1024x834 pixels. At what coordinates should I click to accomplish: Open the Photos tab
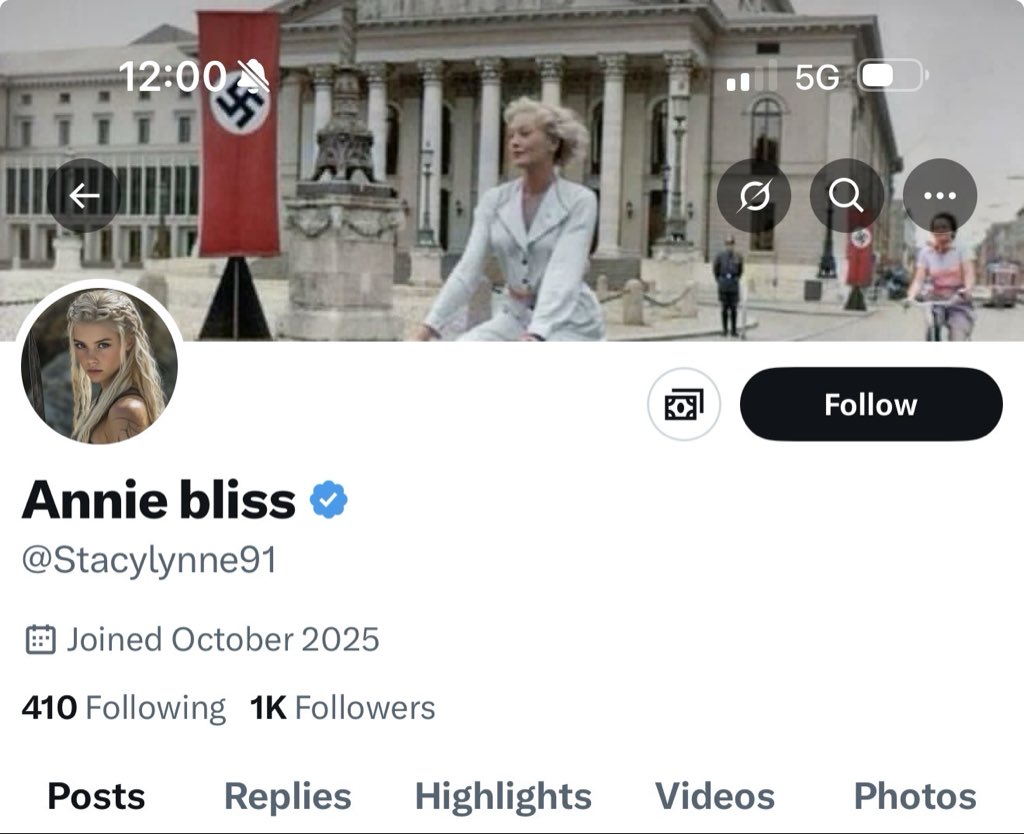[x=914, y=797]
